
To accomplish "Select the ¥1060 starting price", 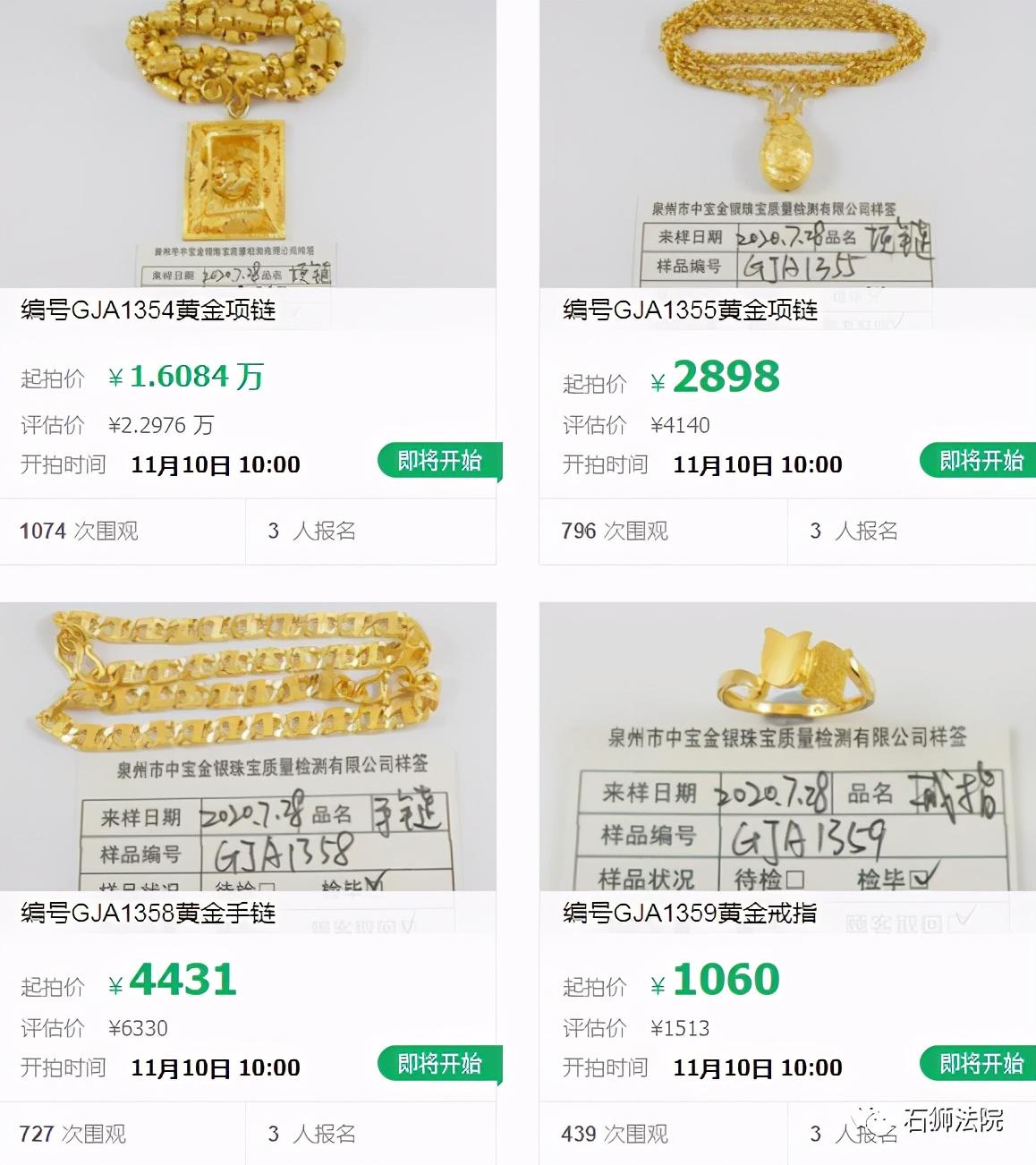I will (x=715, y=980).
